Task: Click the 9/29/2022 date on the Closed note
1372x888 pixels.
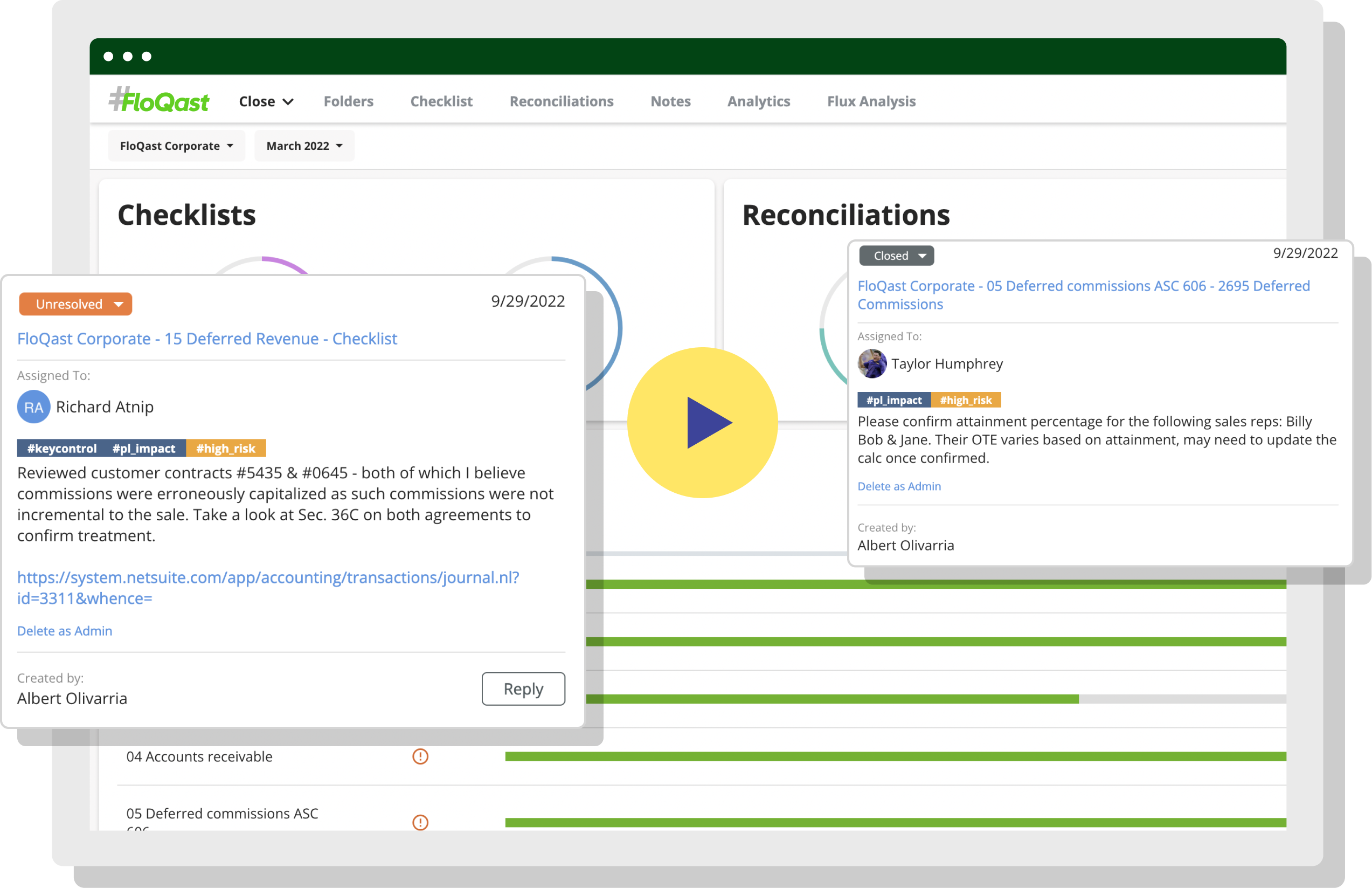Action: [1305, 253]
